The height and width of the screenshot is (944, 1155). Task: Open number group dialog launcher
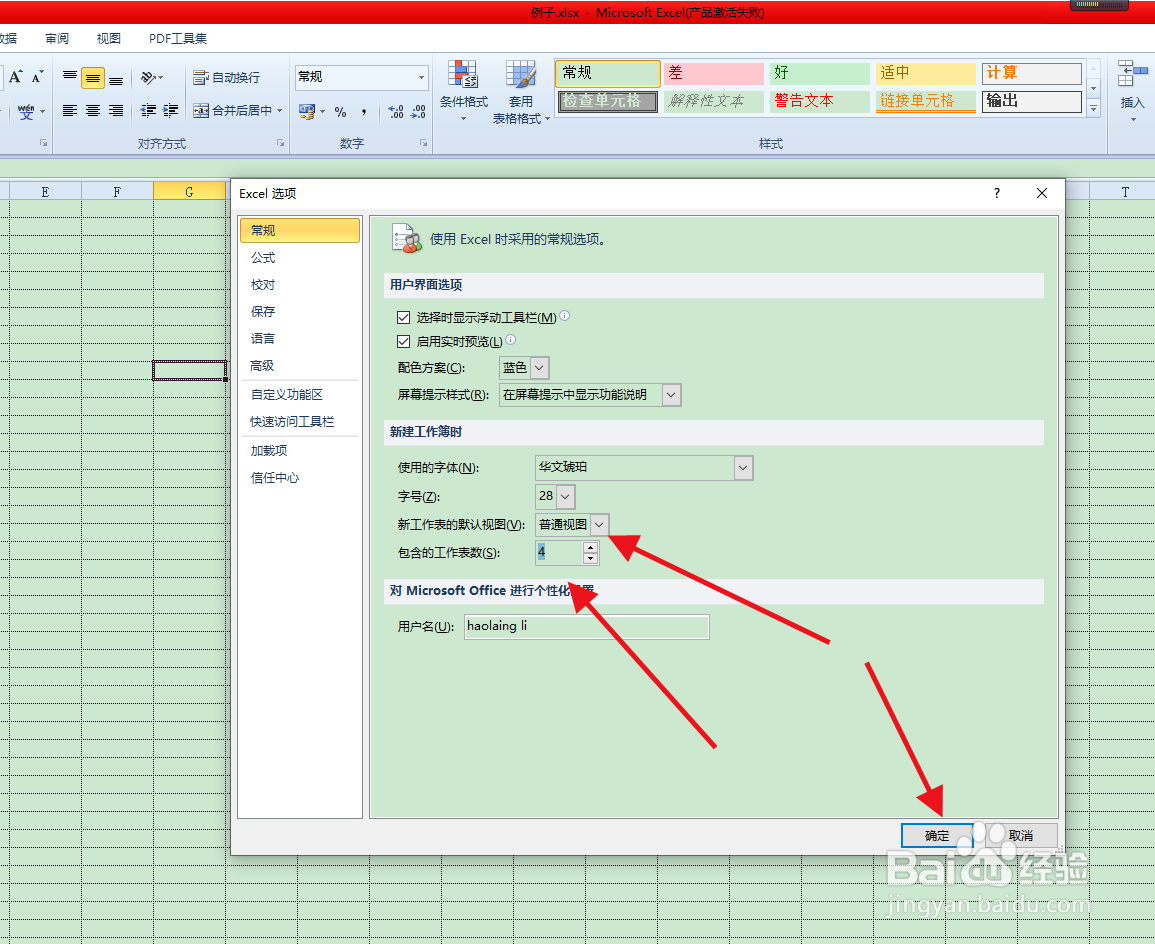pos(424,143)
